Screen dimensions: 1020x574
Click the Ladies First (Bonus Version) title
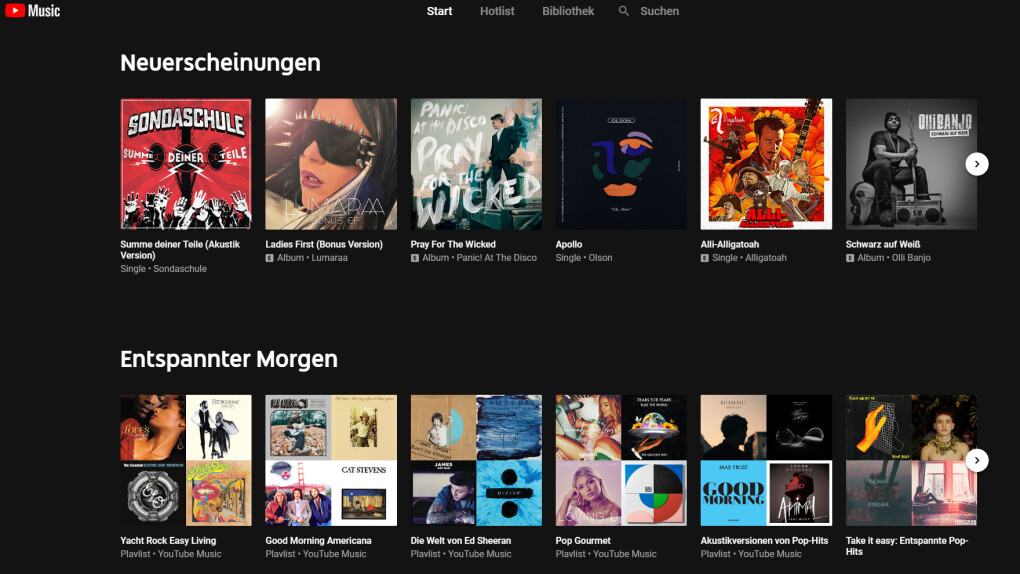[x=324, y=244]
